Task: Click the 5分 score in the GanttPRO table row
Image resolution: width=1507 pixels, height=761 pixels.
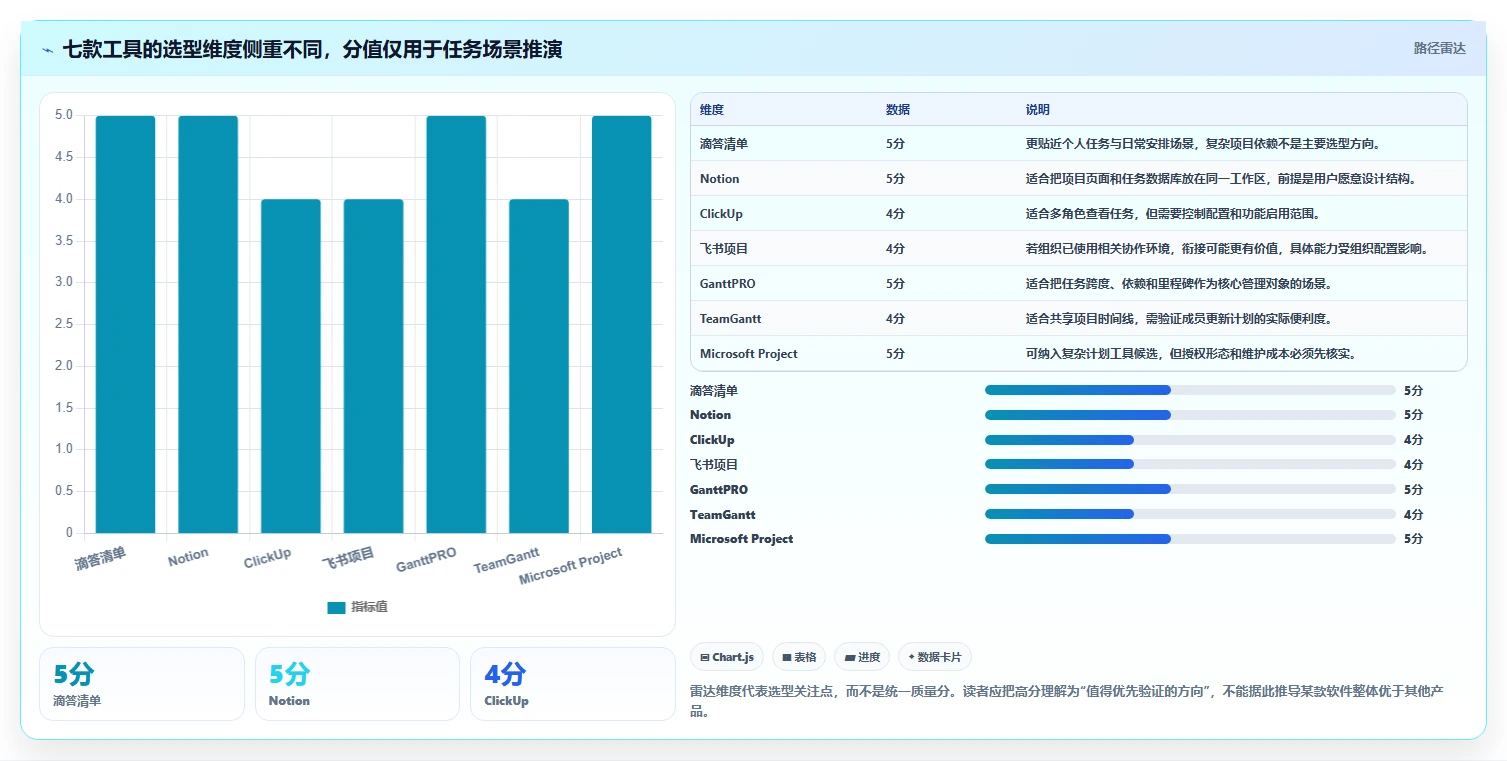Action: (895, 284)
